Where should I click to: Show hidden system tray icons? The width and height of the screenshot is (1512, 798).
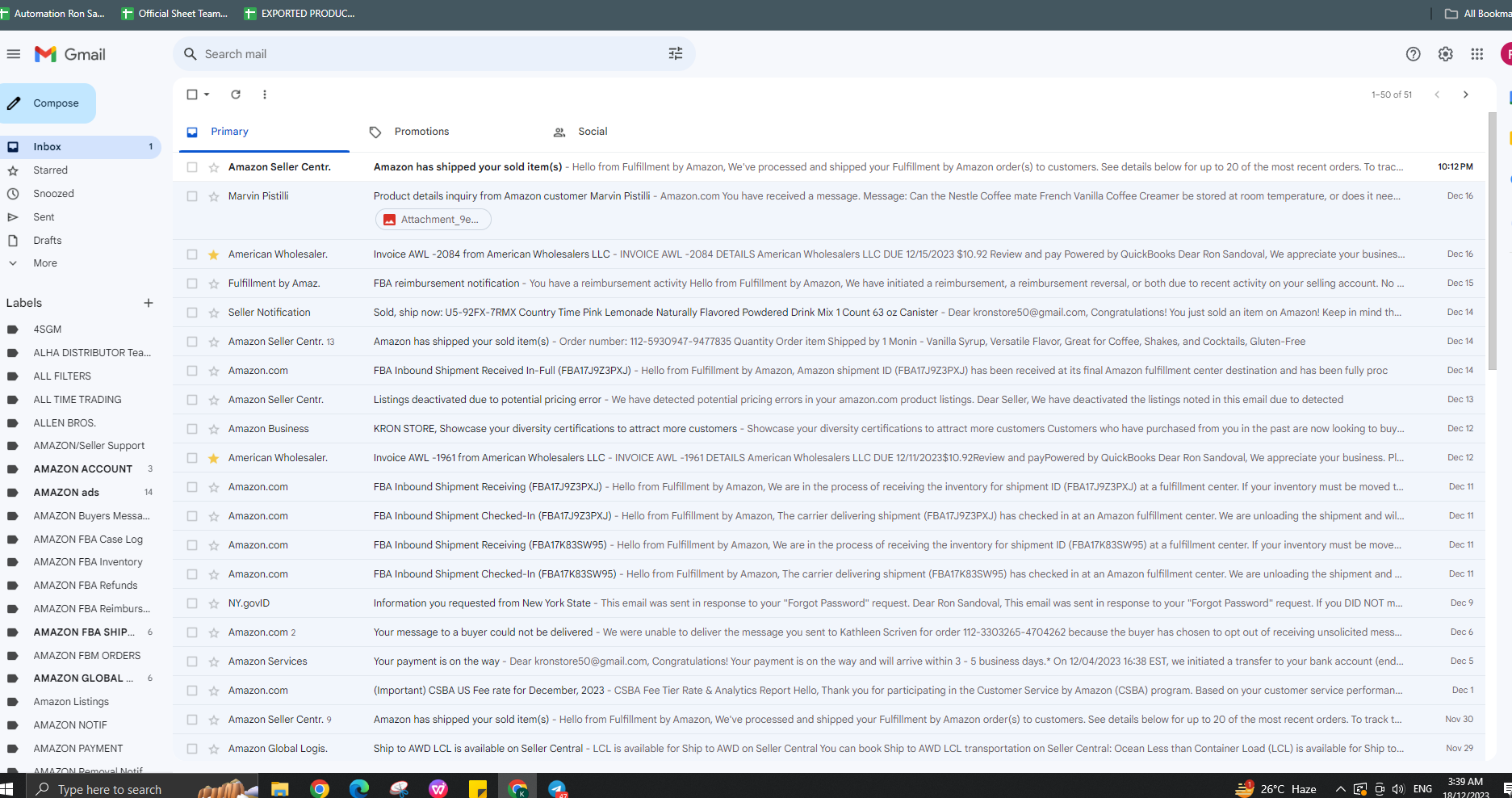click(x=1340, y=788)
